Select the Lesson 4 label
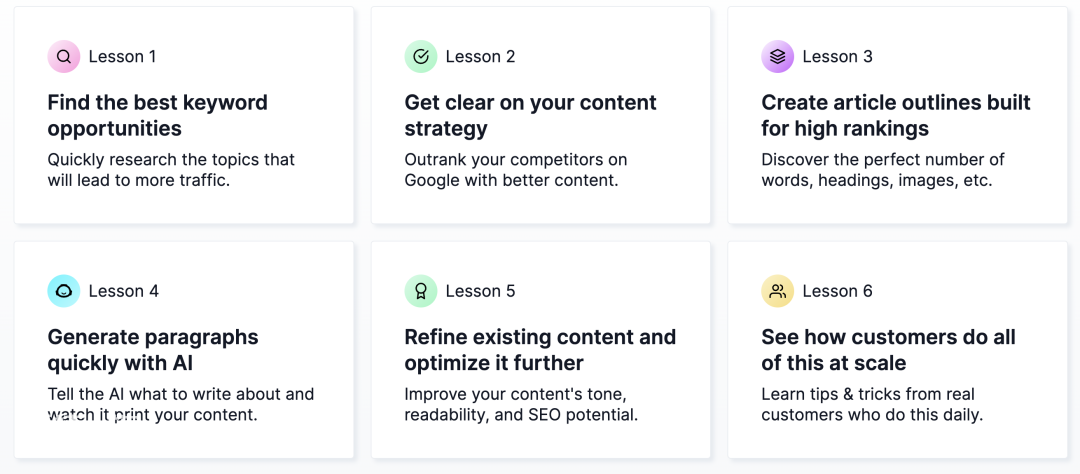This screenshot has width=1080, height=474. [124, 291]
